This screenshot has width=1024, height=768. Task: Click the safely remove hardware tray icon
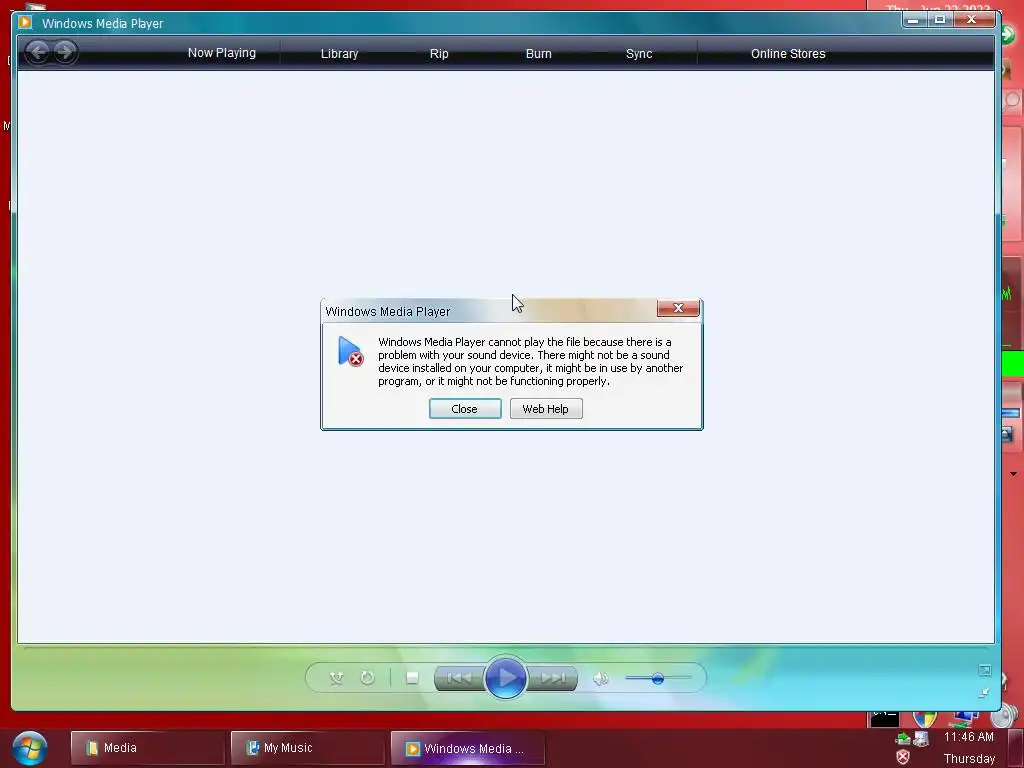tap(903, 739)
